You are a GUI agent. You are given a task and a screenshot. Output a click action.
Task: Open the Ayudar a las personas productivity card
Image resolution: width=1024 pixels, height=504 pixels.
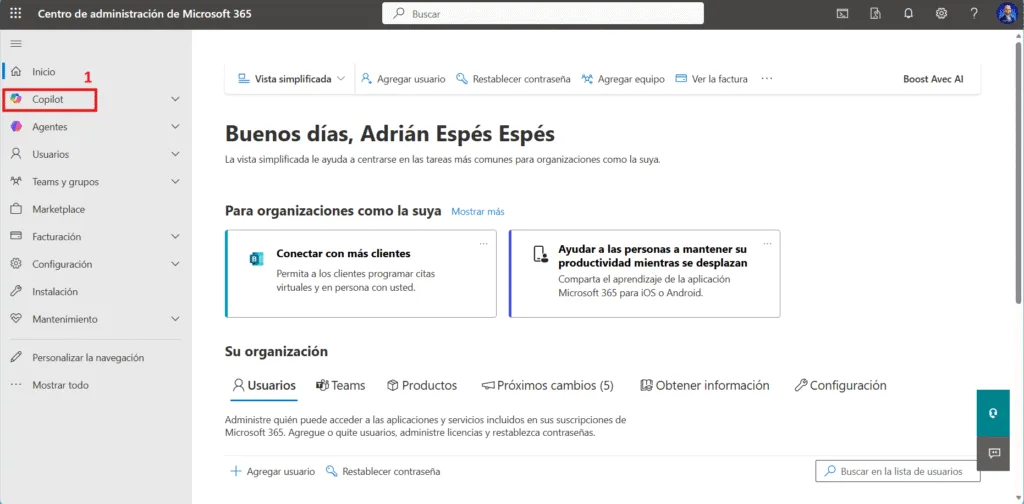point(645,274)
